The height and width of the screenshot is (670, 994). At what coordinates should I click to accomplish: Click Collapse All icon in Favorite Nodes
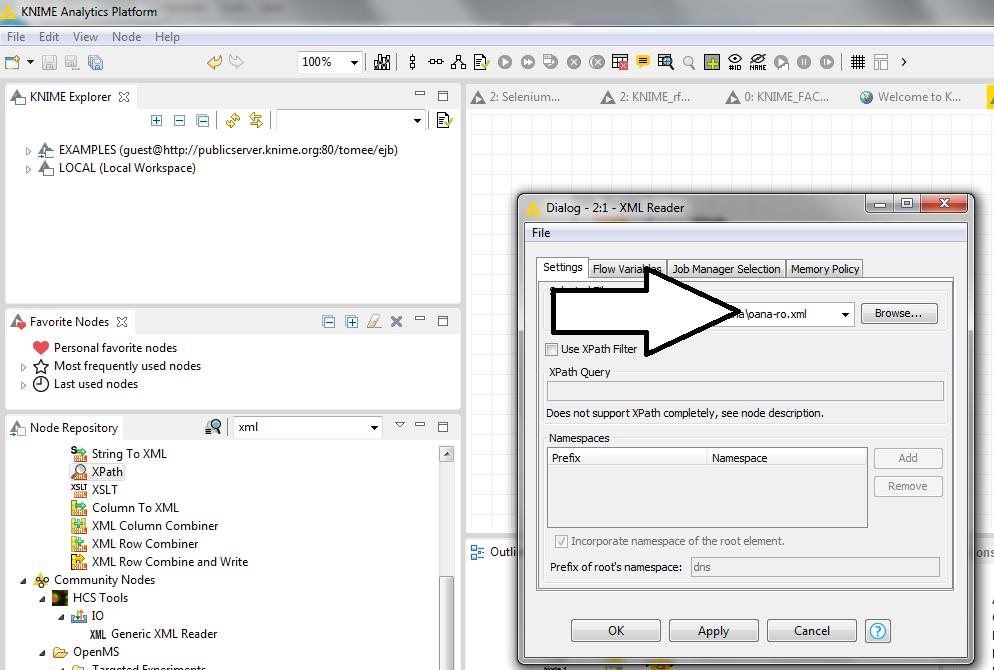point(328,321)
